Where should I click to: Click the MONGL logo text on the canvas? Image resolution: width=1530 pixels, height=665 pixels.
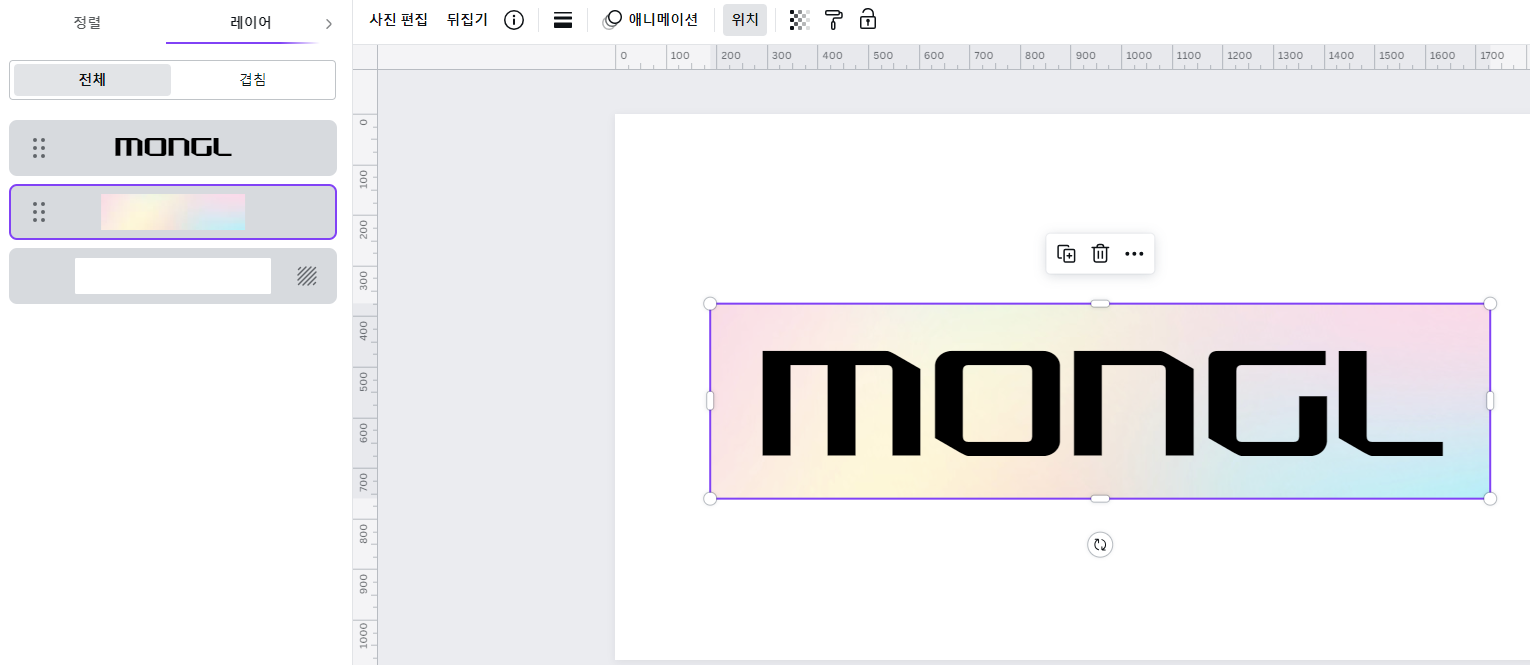(x=1102, y=403)
